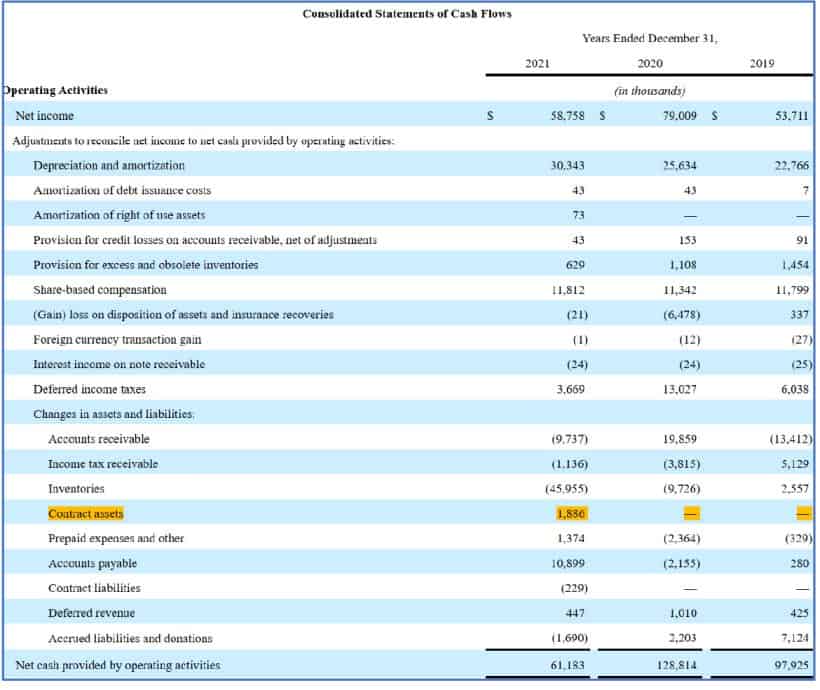Select the 2020 column header
Screen dimensions: 820x690
tap(650, 62)
